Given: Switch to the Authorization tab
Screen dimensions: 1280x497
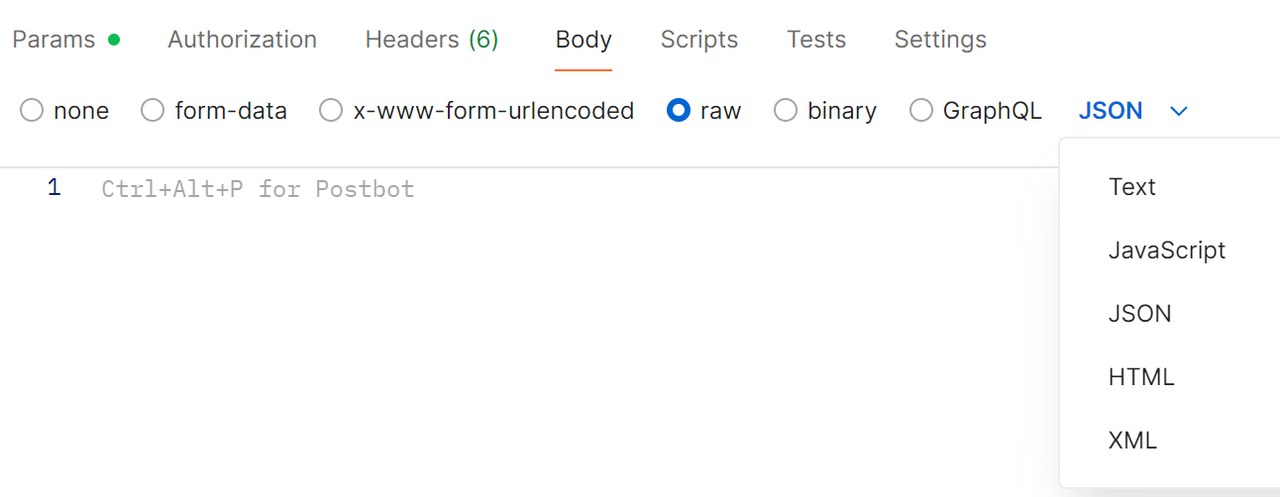Looking at the screenshot, I should pyautogui.click(x=242, y=40).
